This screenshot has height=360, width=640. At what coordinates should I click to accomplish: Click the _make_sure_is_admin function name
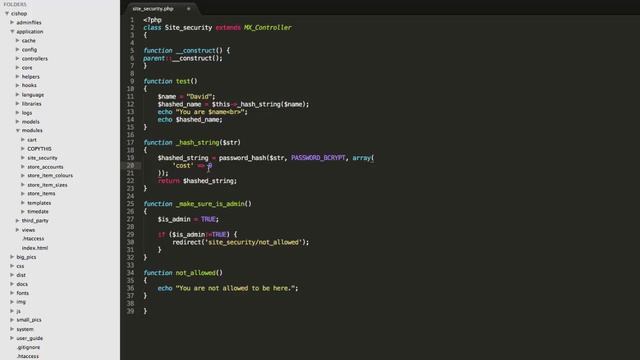coord(211,204)
